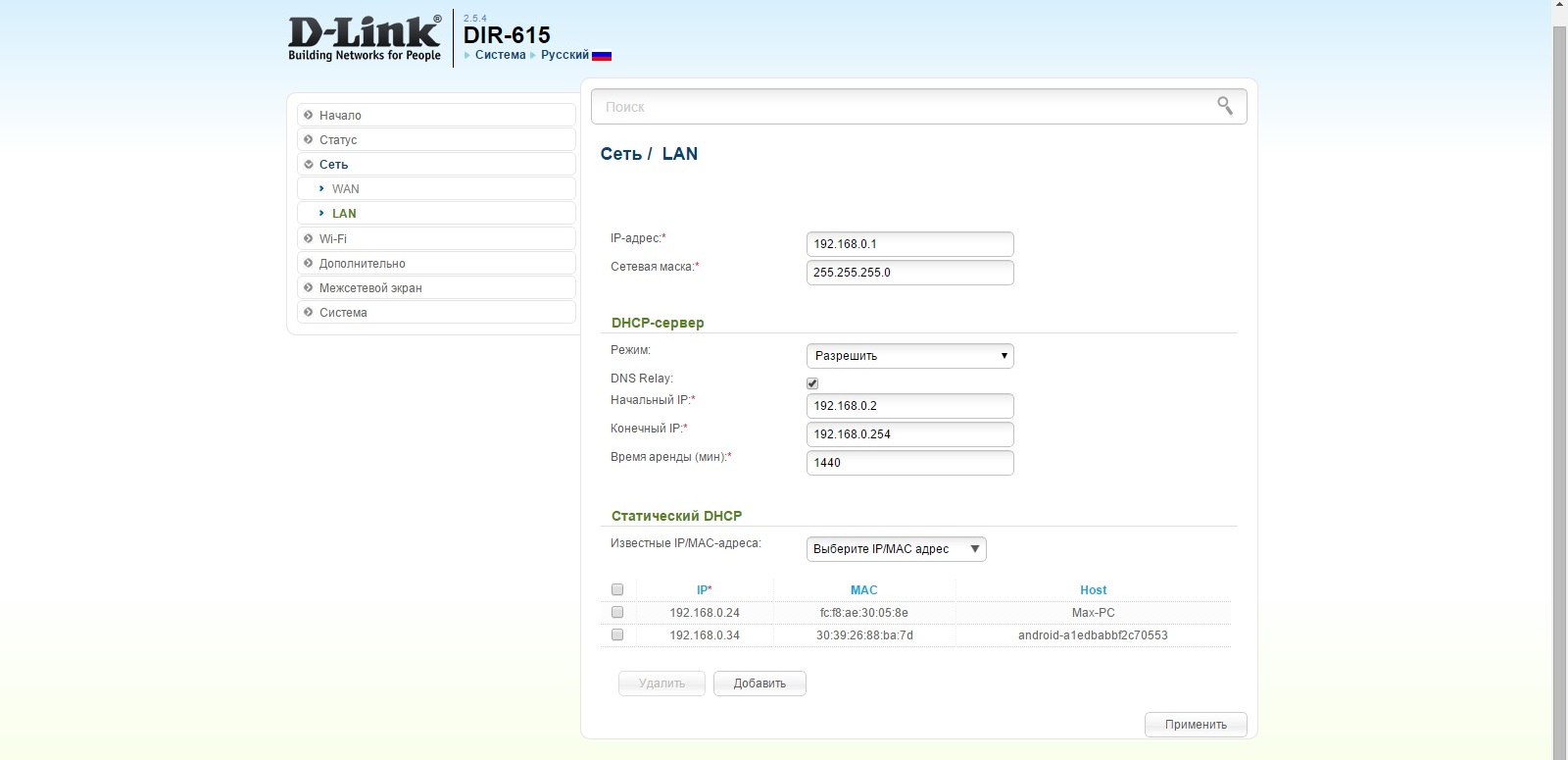
Task: Collapse the Сеть menu section
Action: click(436, 164)
